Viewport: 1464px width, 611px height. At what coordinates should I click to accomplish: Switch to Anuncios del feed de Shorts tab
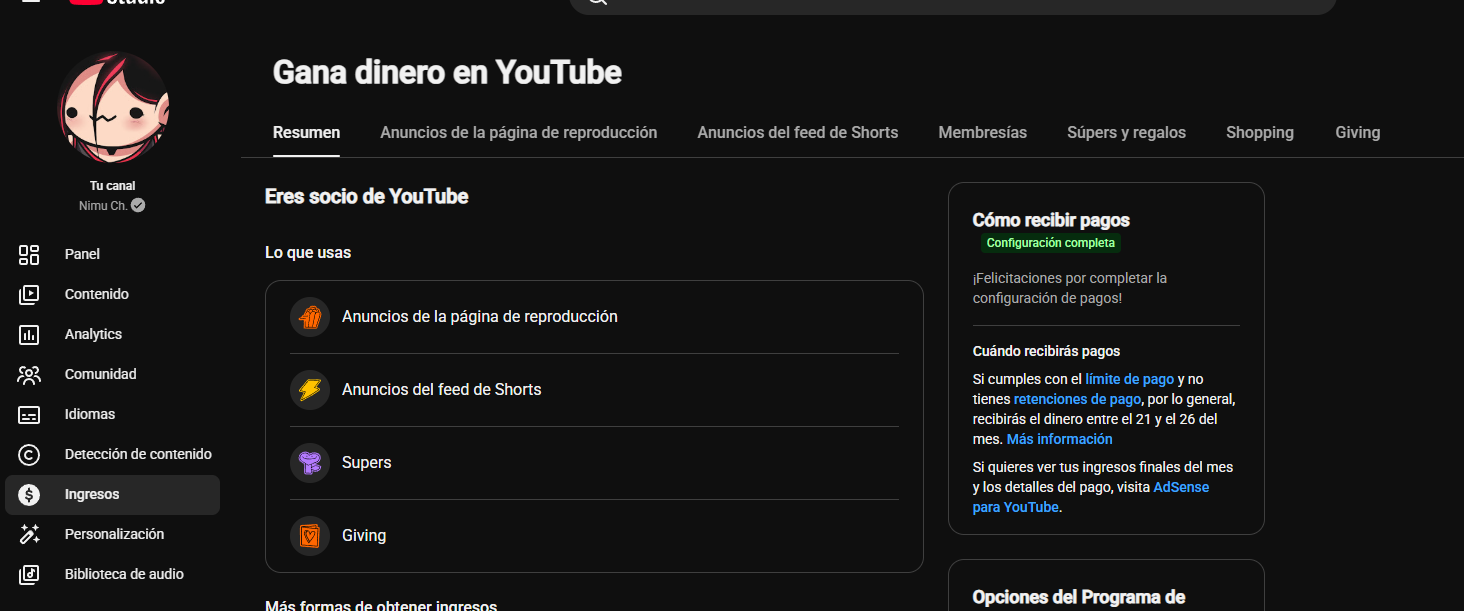[798, 132]
